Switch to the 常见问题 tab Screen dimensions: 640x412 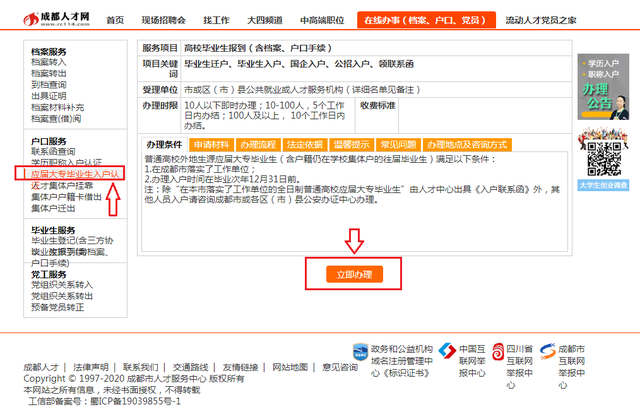pos(398,145)
